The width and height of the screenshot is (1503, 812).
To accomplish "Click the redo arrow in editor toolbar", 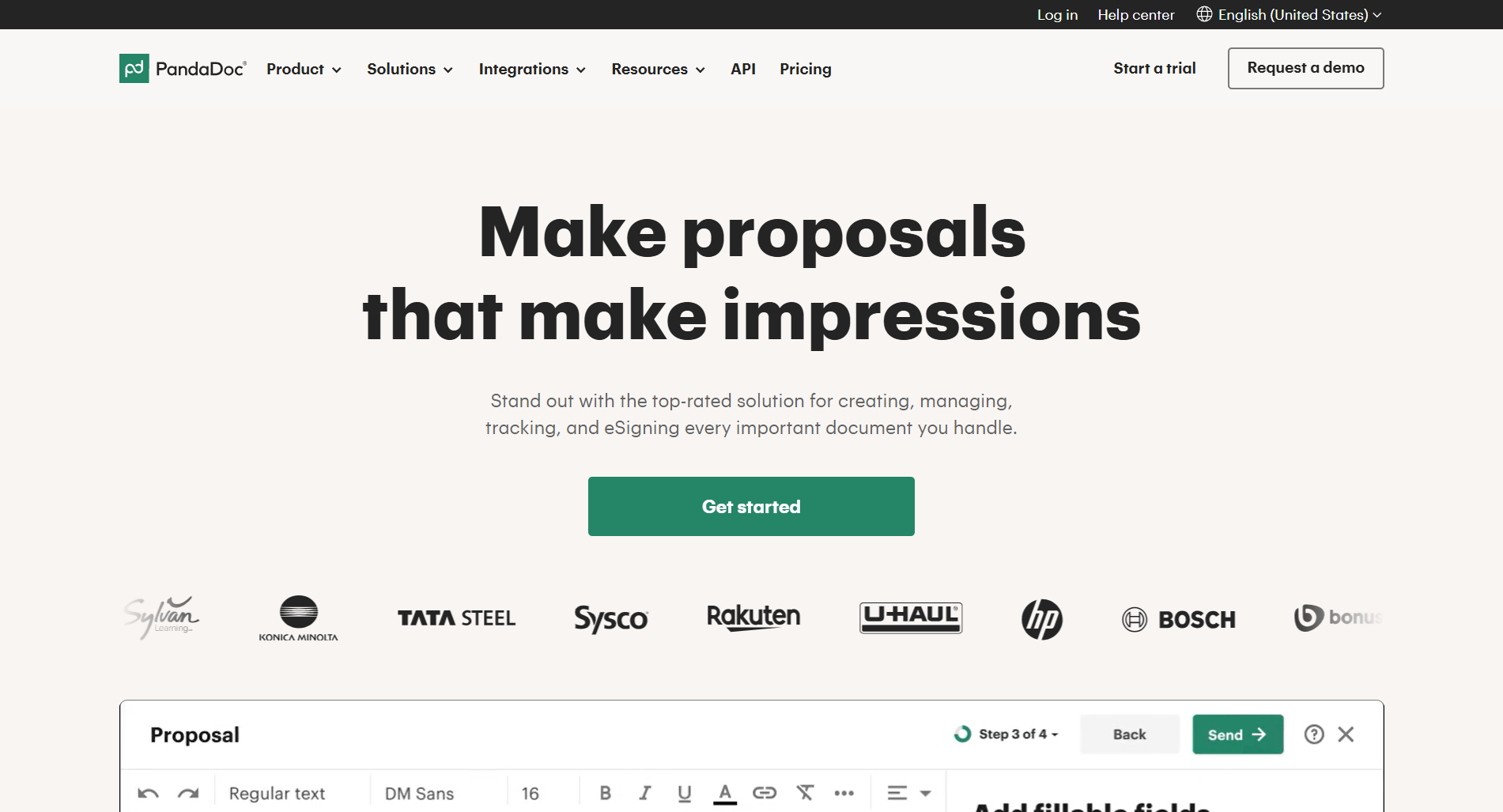I will [x=188, y=793].
